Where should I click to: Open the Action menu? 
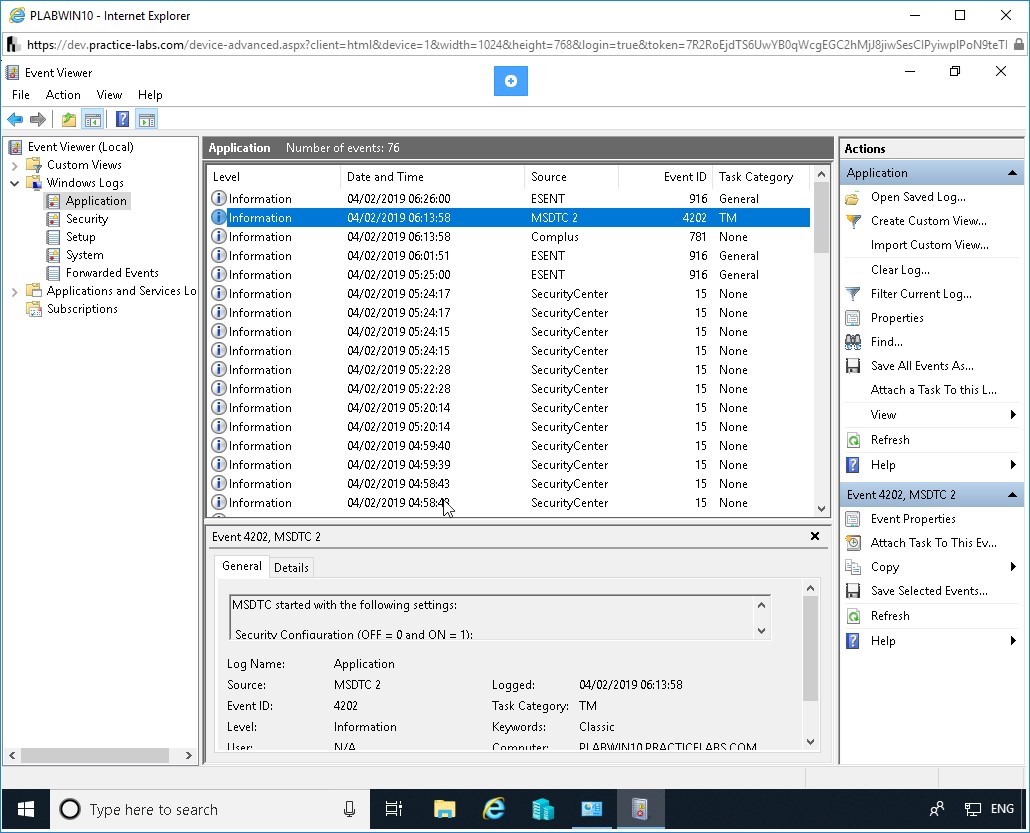click(63, 95)
